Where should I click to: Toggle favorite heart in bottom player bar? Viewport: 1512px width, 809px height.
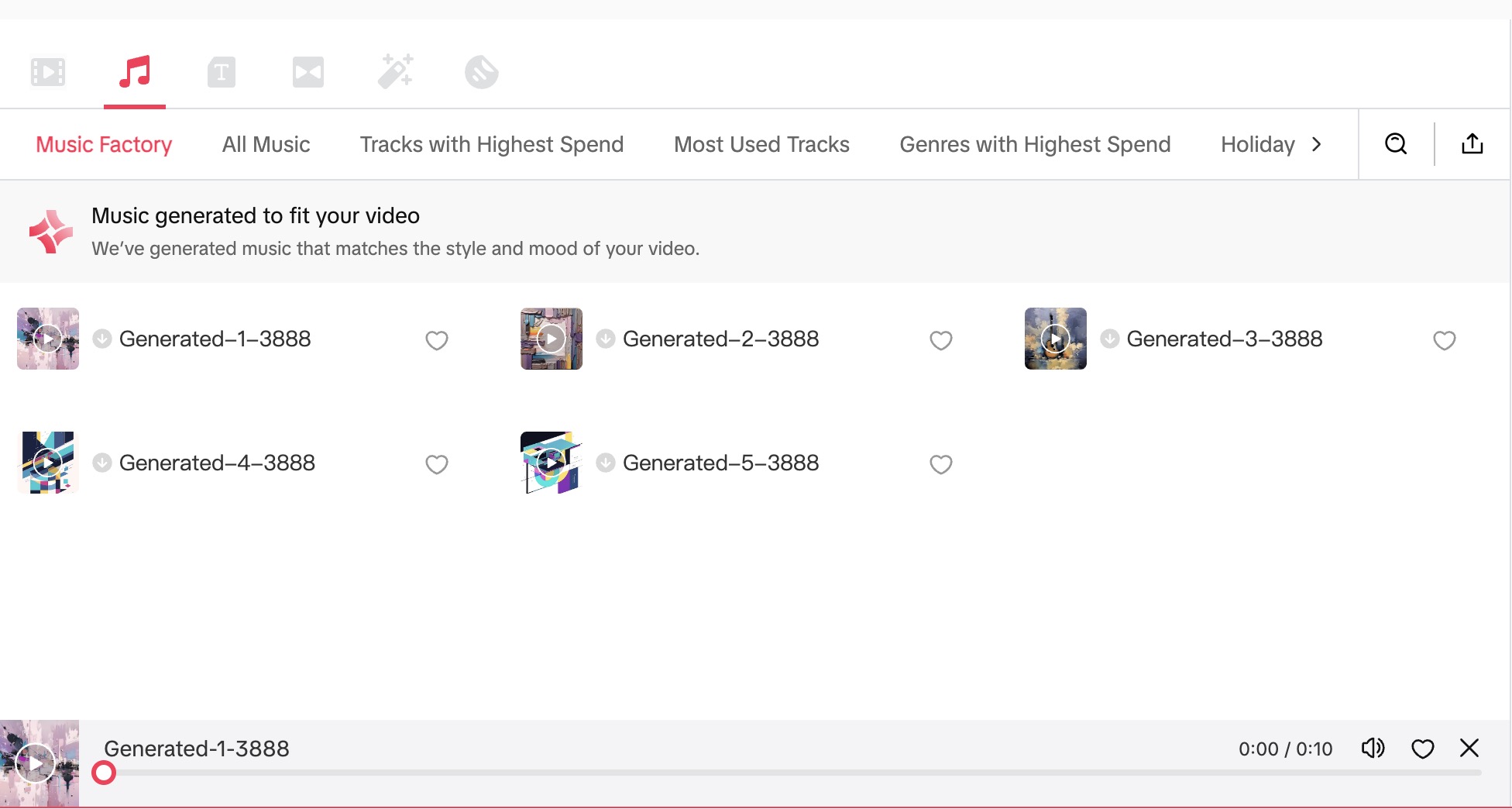pyautogui.click(x=1422, y=749)
